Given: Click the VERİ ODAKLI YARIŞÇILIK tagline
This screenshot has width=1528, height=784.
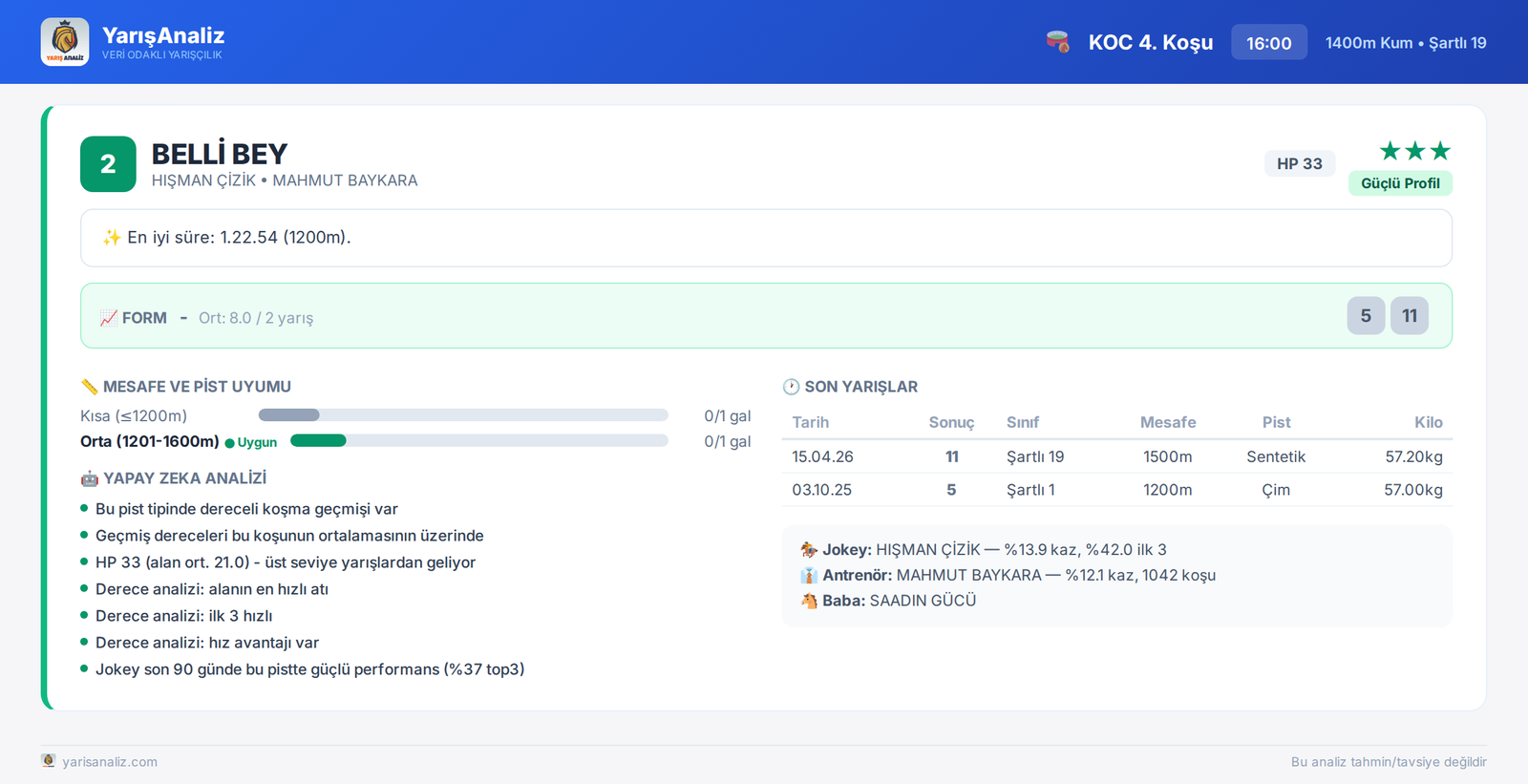Looking at the screenshot, I should click(x=162, y=55).
